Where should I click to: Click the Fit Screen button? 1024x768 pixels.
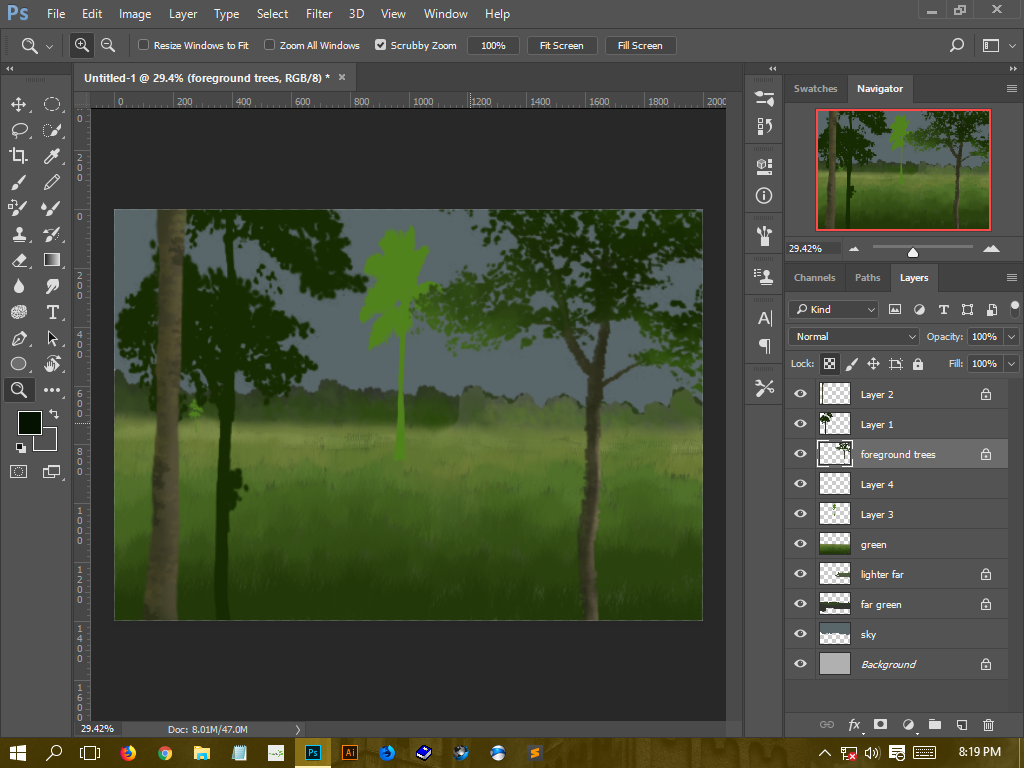click(562, 45)
